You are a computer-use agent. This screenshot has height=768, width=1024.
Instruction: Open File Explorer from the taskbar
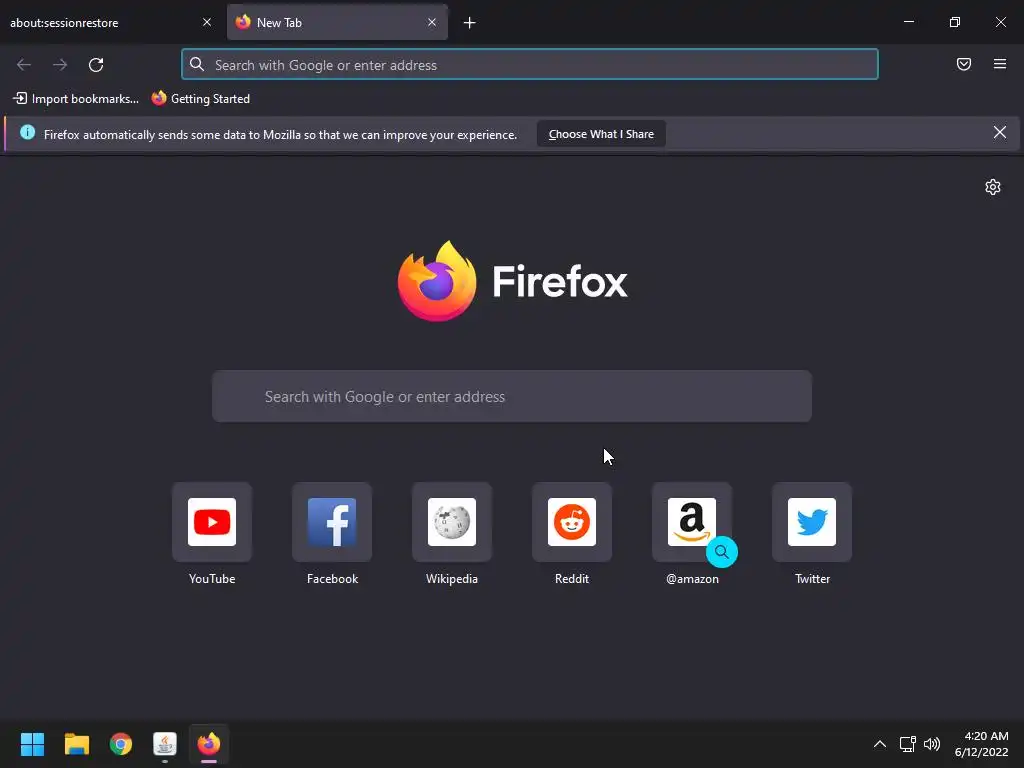pos(76,744)
